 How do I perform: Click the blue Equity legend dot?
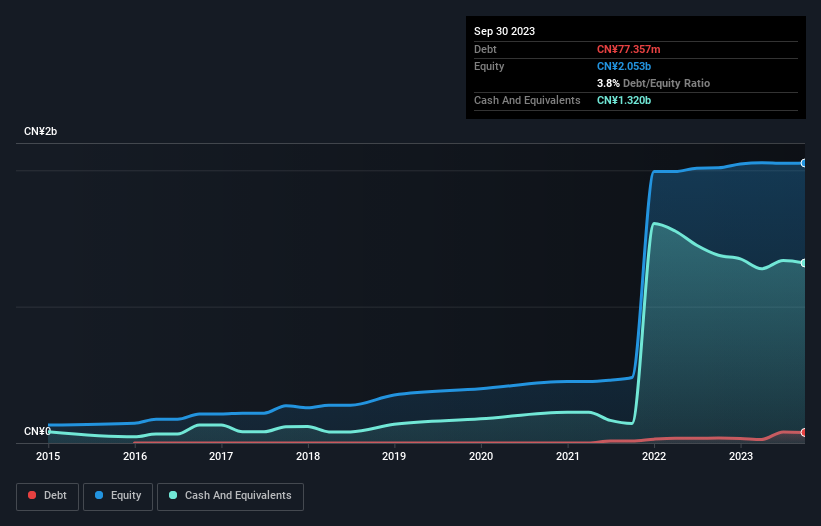[99, 495]
